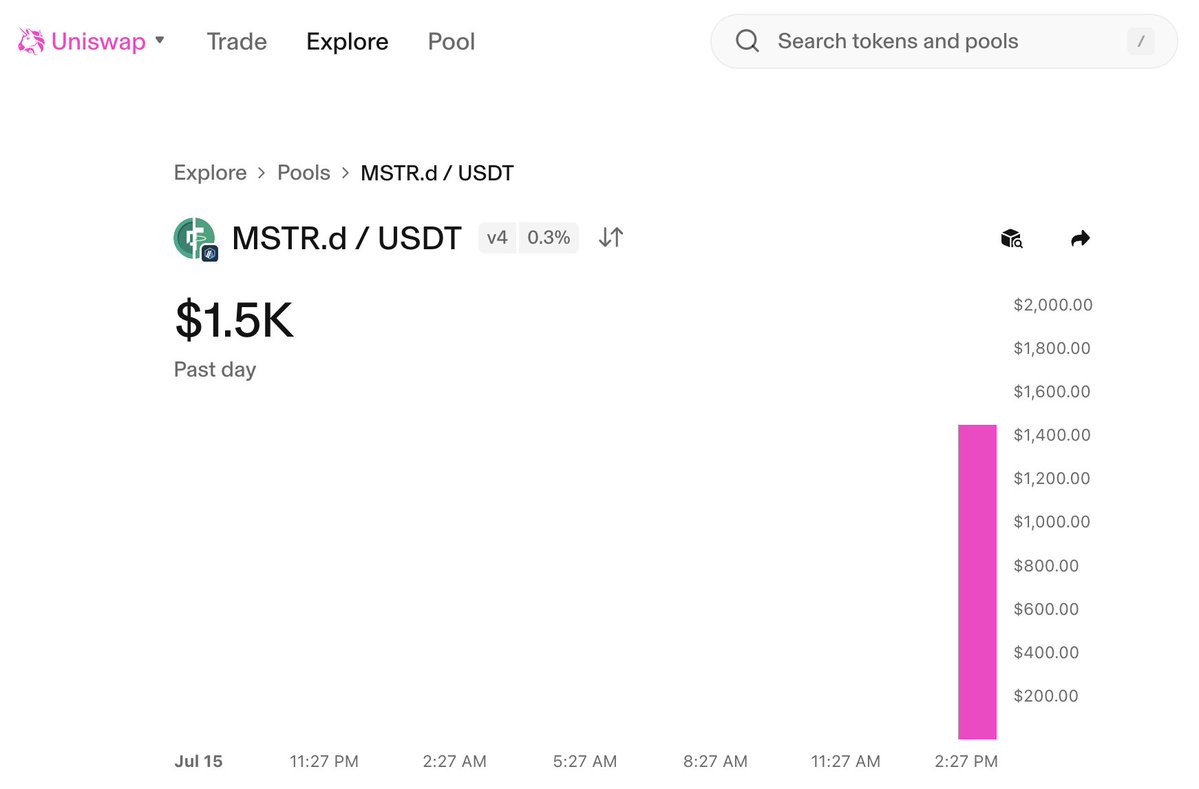The image size is (1199, 789).
Task: Click the v4 version badge
Action: coord(497,238)
